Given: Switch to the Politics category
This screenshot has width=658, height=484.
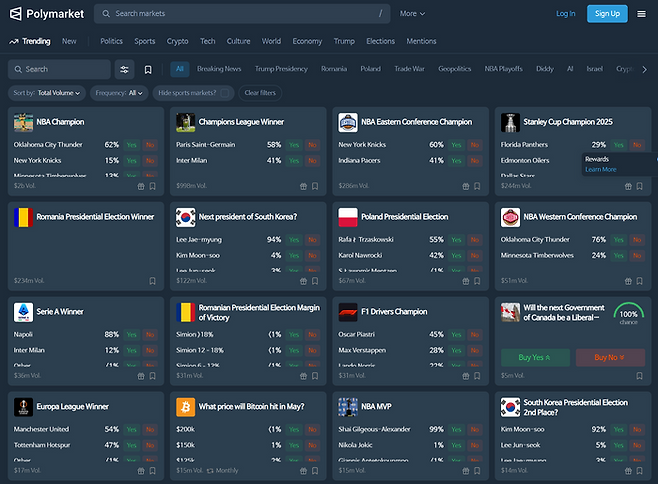Looking at the screenshot, I should point(111,41).
